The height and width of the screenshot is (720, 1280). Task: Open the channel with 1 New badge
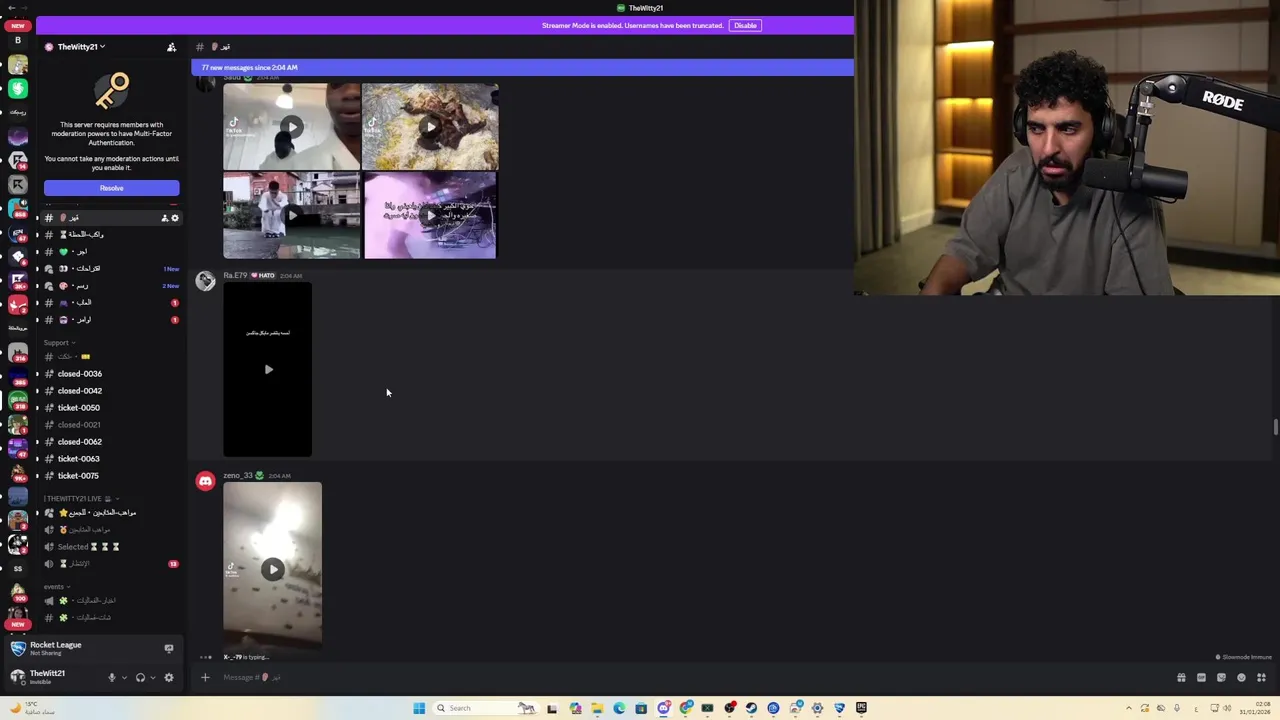tap(110, 269)
